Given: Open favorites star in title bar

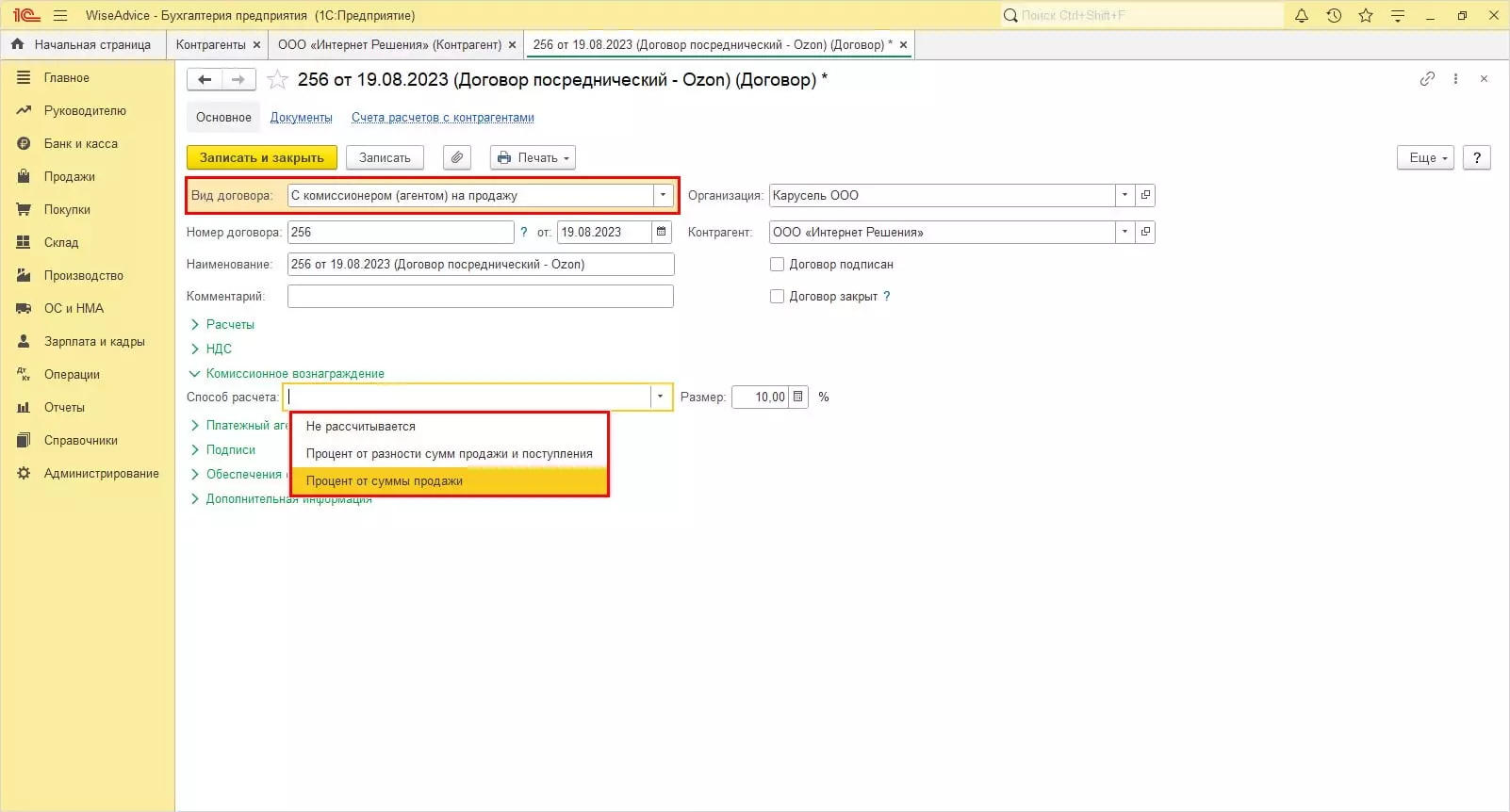Looking at the screenshot, I should pyautogui.click(x=1366, y=15).
